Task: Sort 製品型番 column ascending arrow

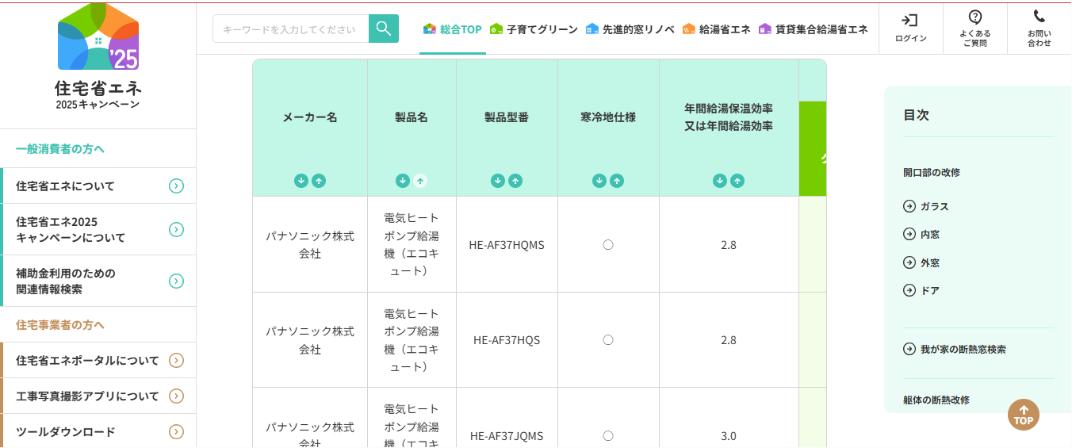Action: [516, 181]
